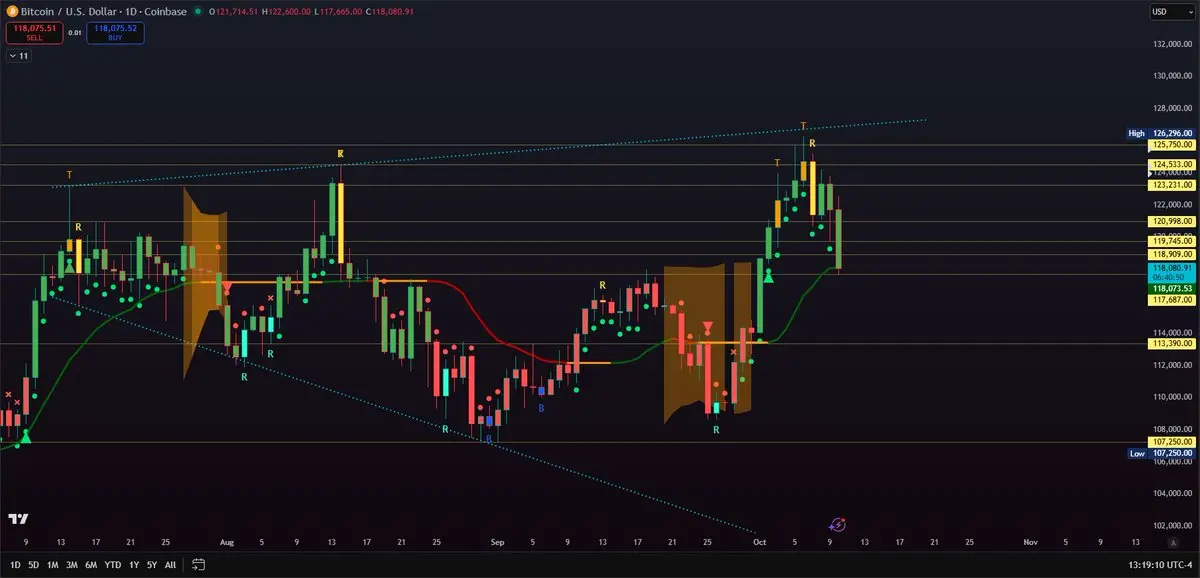Viewport: 1200px width, 578px height.
Task: Select the 5D date range
Action: point(33,565)
